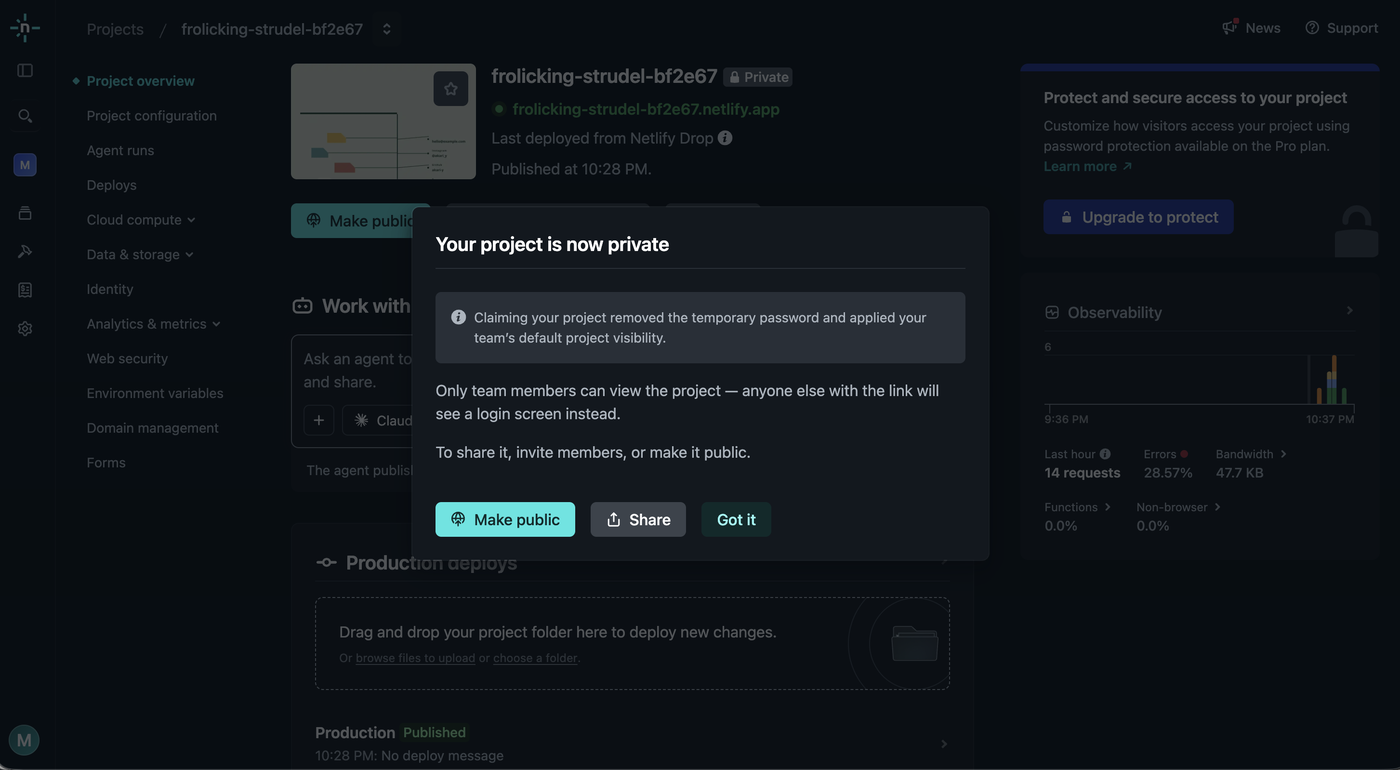Open Project configuration
This screenshot has width=1400, height=770.
point(152,116)
